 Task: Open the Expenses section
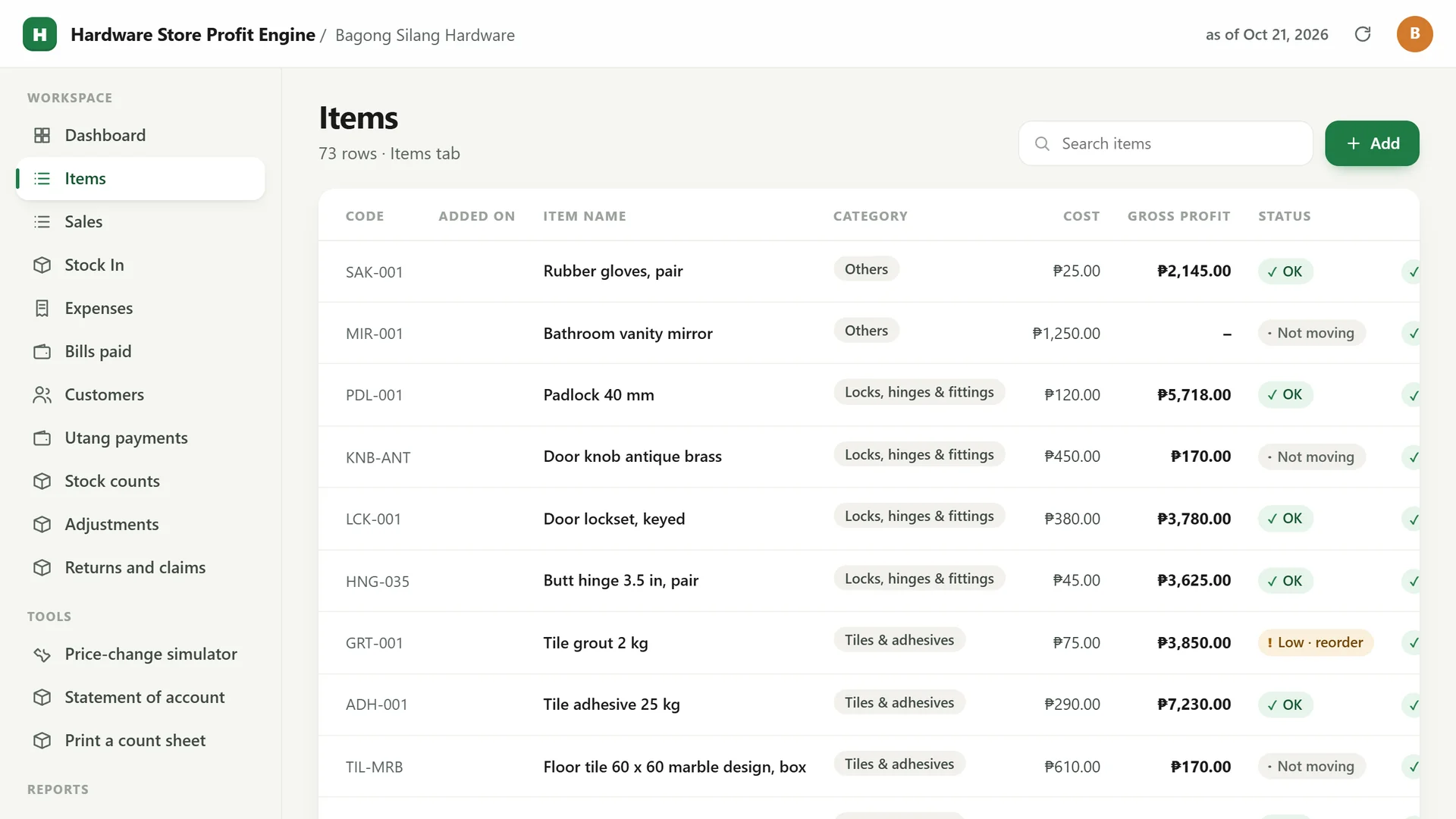140,308
